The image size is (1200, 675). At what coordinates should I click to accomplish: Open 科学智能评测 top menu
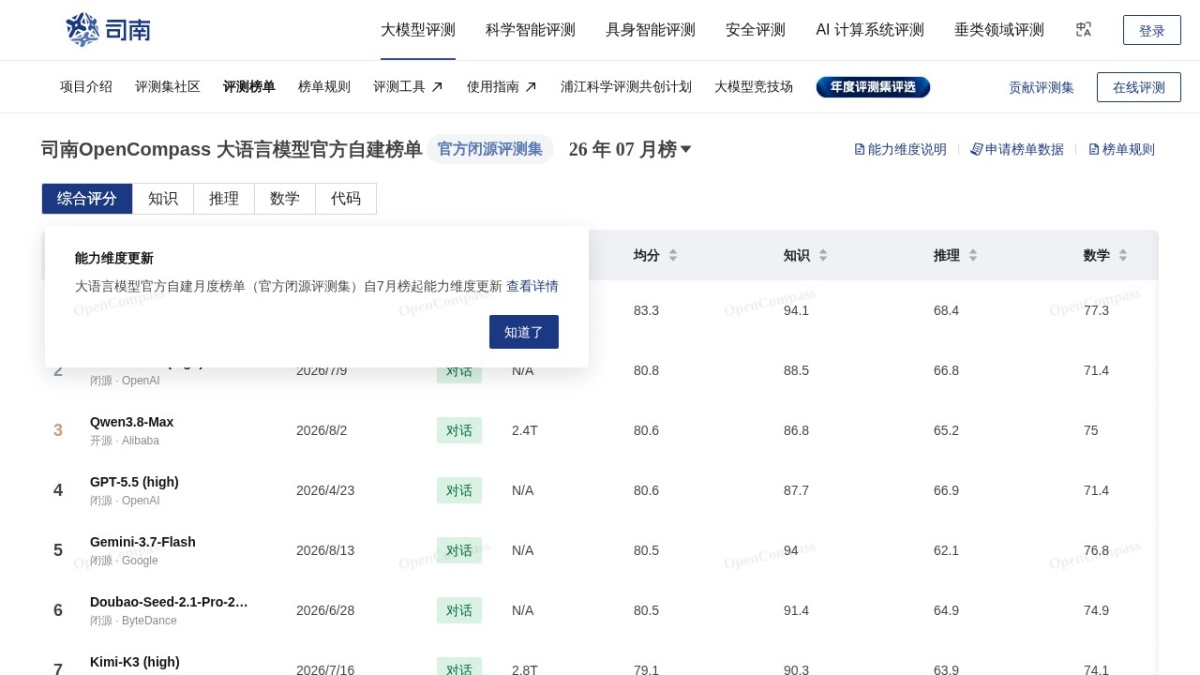tap(531, 30)
